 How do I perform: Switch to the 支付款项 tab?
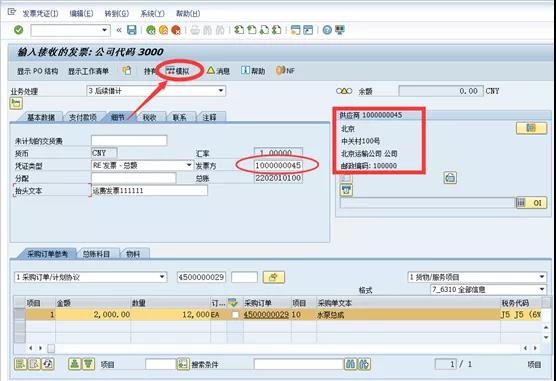point(83,117)
